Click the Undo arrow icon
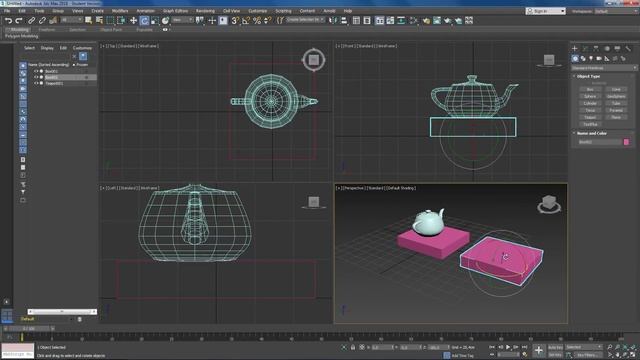This screenshot has height=360, width=640. pos(9,20)
